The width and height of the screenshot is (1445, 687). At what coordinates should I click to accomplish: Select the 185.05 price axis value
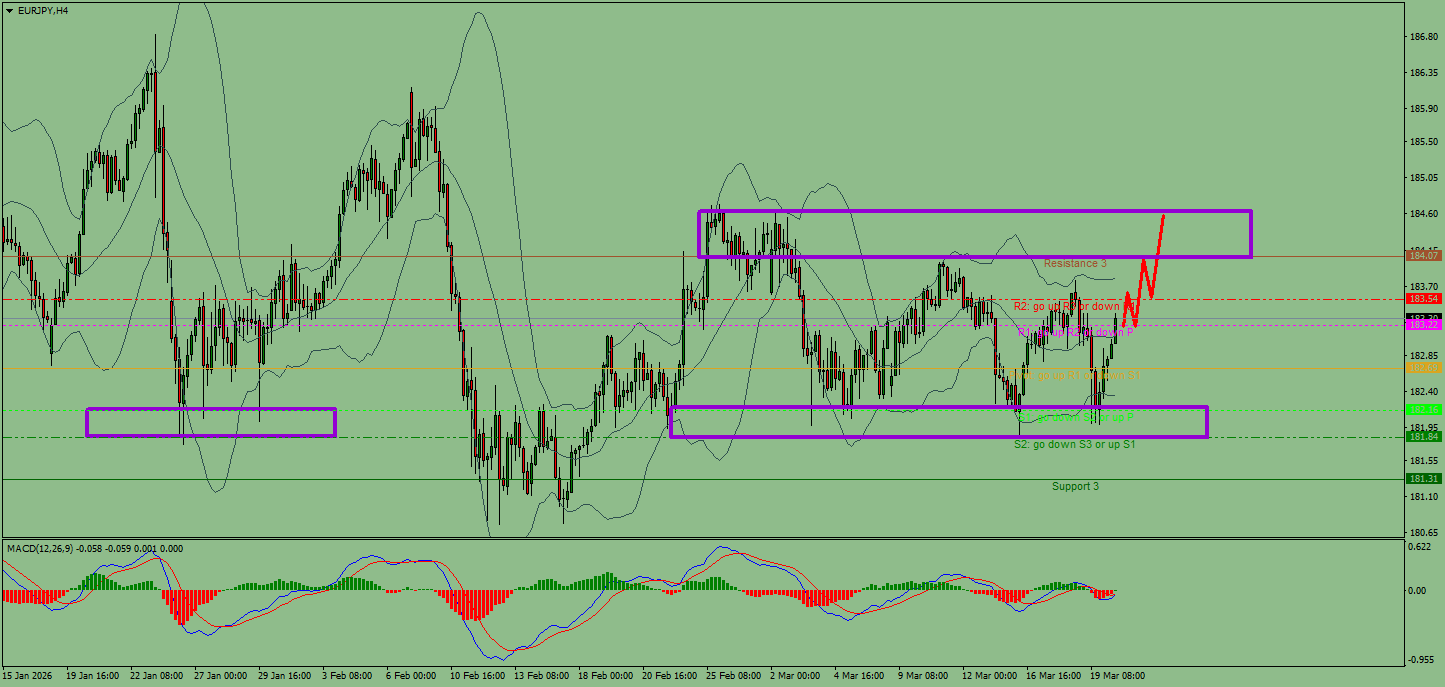pyautogui.click(x=1422, y=178)
